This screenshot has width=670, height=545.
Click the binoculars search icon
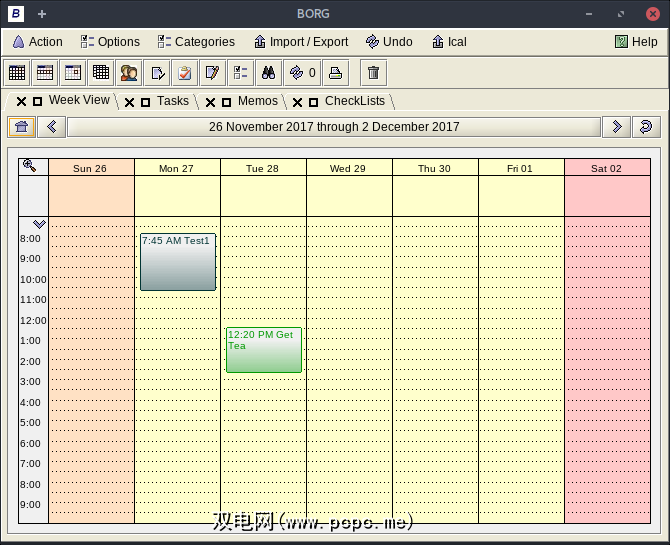coord(268,72)
